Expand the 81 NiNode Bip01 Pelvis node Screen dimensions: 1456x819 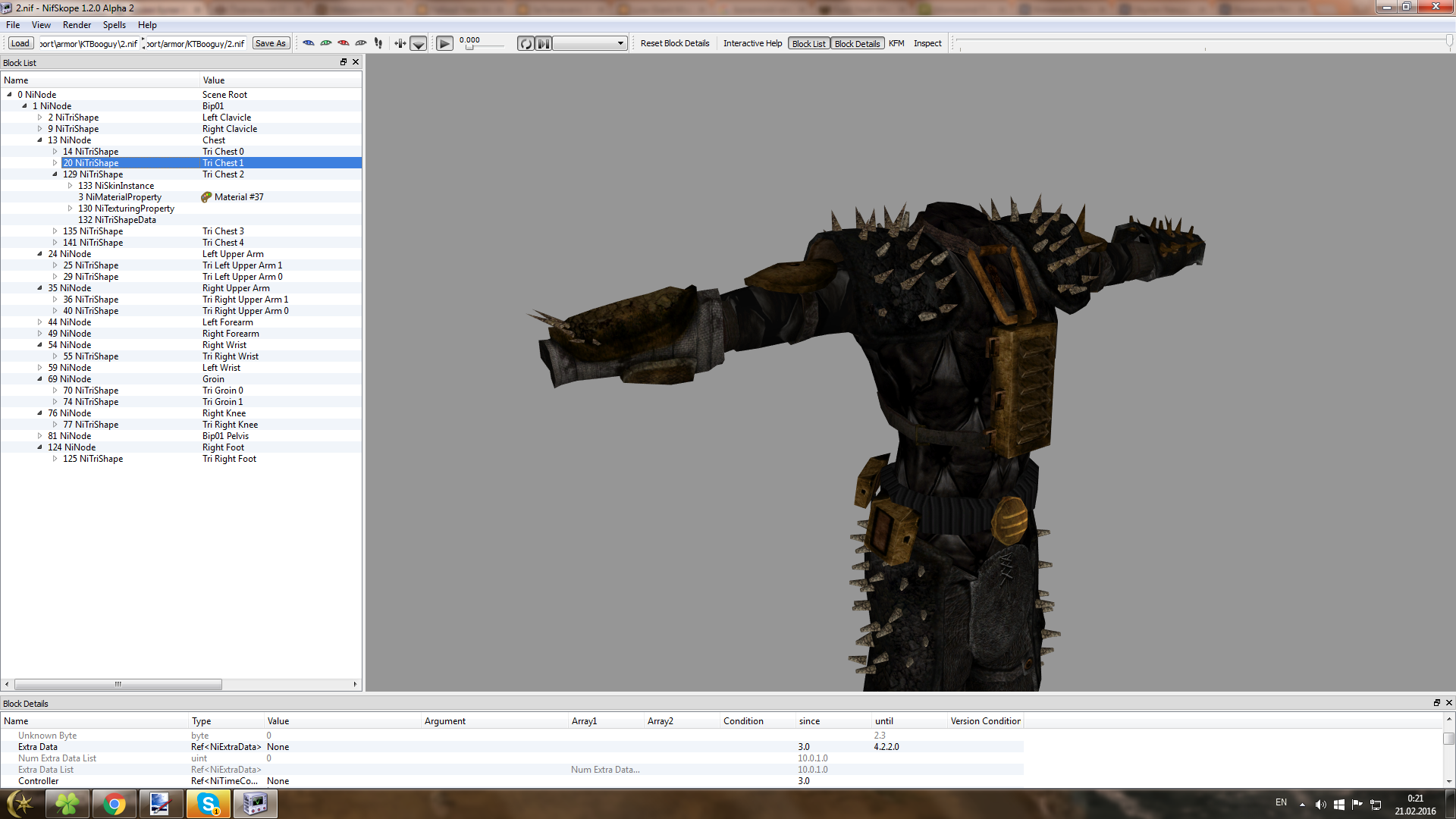point(39,436)
